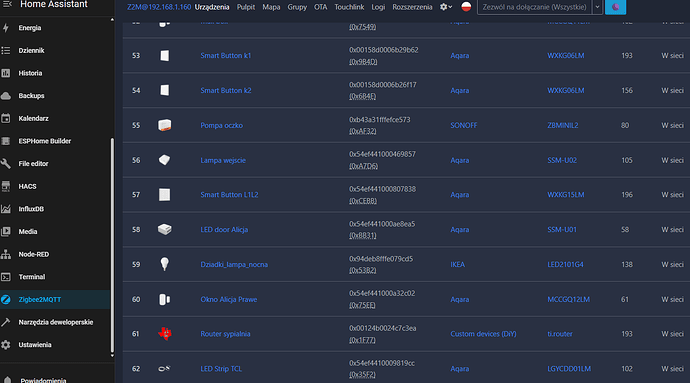690x383 pixels.
Task: Open the Lampa wejscie device link
Action: (x=223, y=160)
